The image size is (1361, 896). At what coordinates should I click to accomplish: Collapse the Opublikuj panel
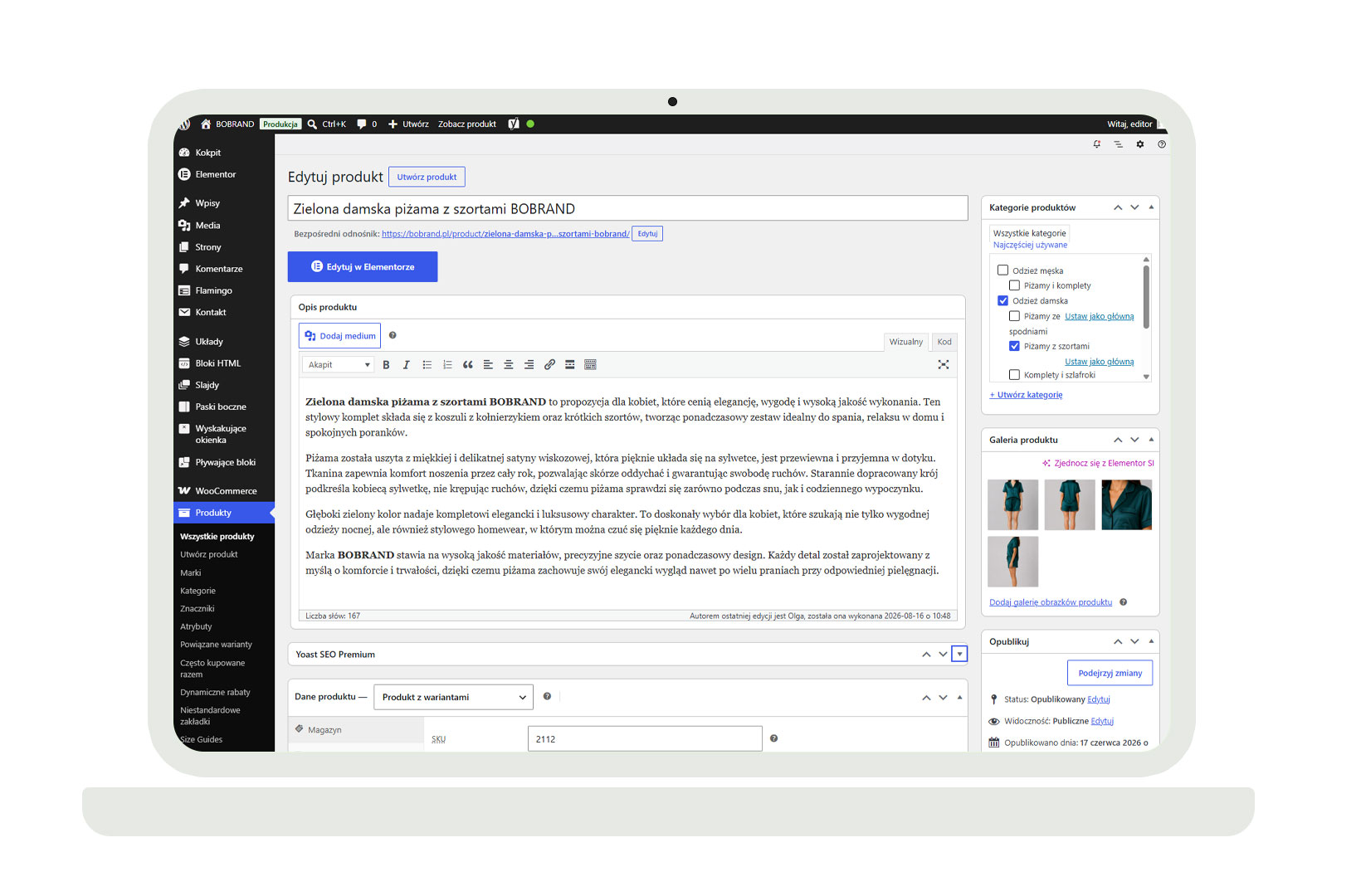[1151, 641]
